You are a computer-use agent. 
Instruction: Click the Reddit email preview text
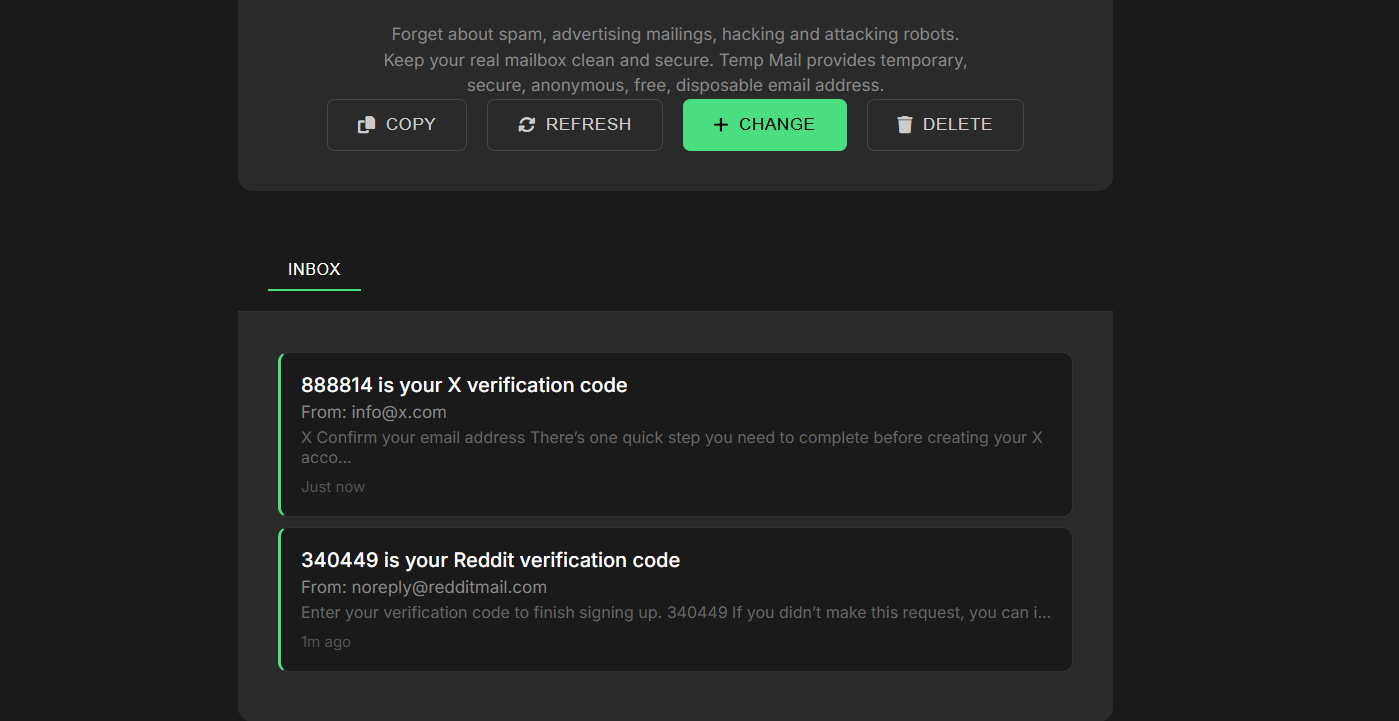676,612
